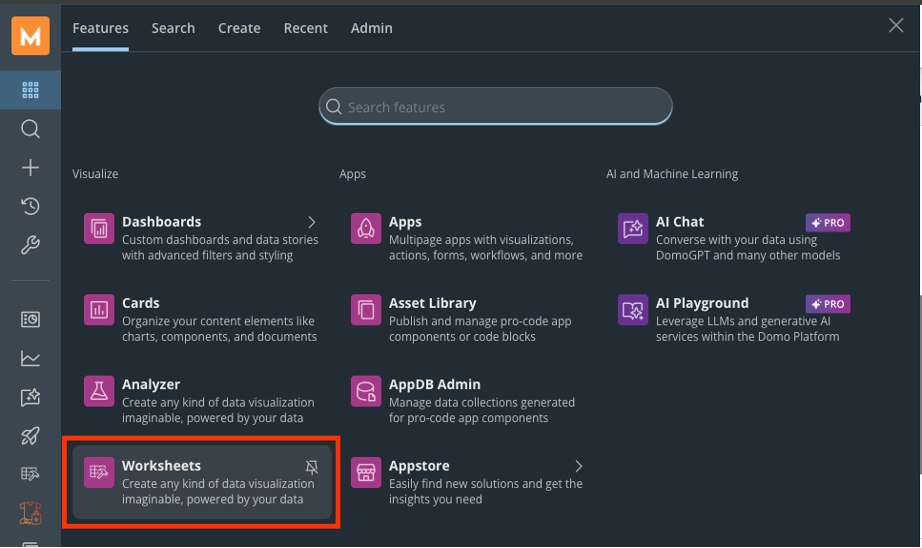
Task: Click the PRO badge next to AI Chat
Action: 827,223
